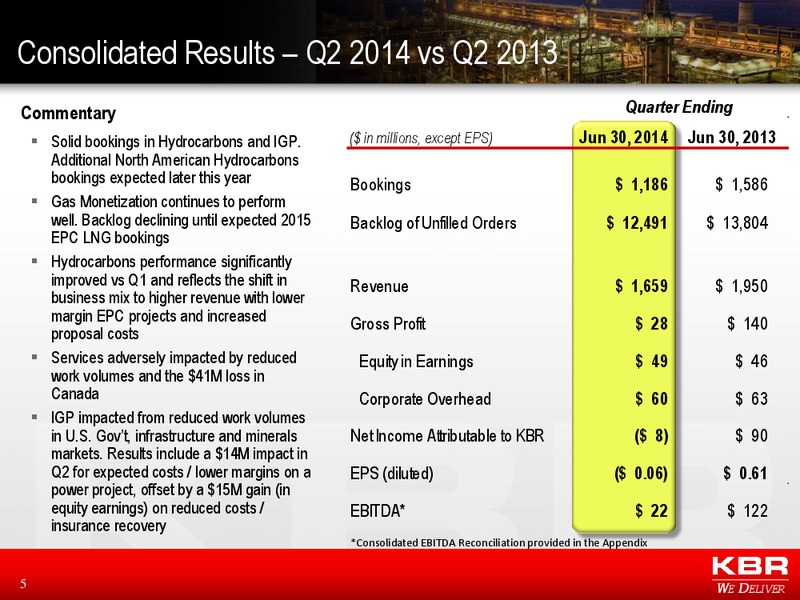Select the $ 1,950 revenue value

(741, 286)
